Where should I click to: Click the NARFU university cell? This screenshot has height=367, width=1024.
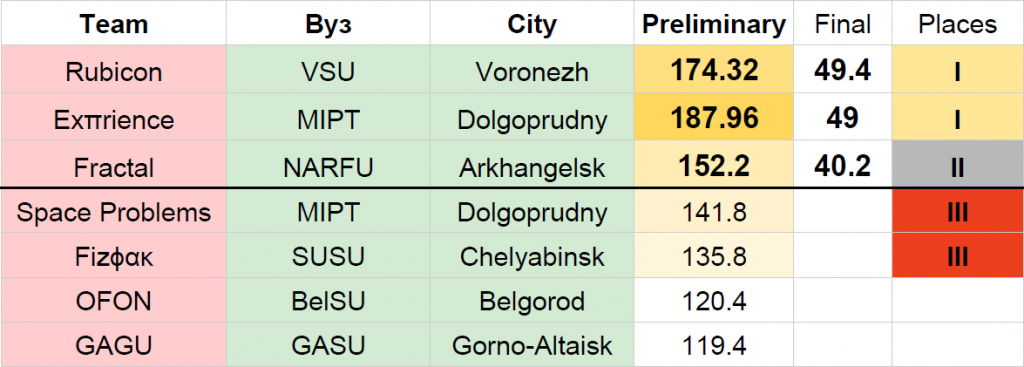coord(328,164)
